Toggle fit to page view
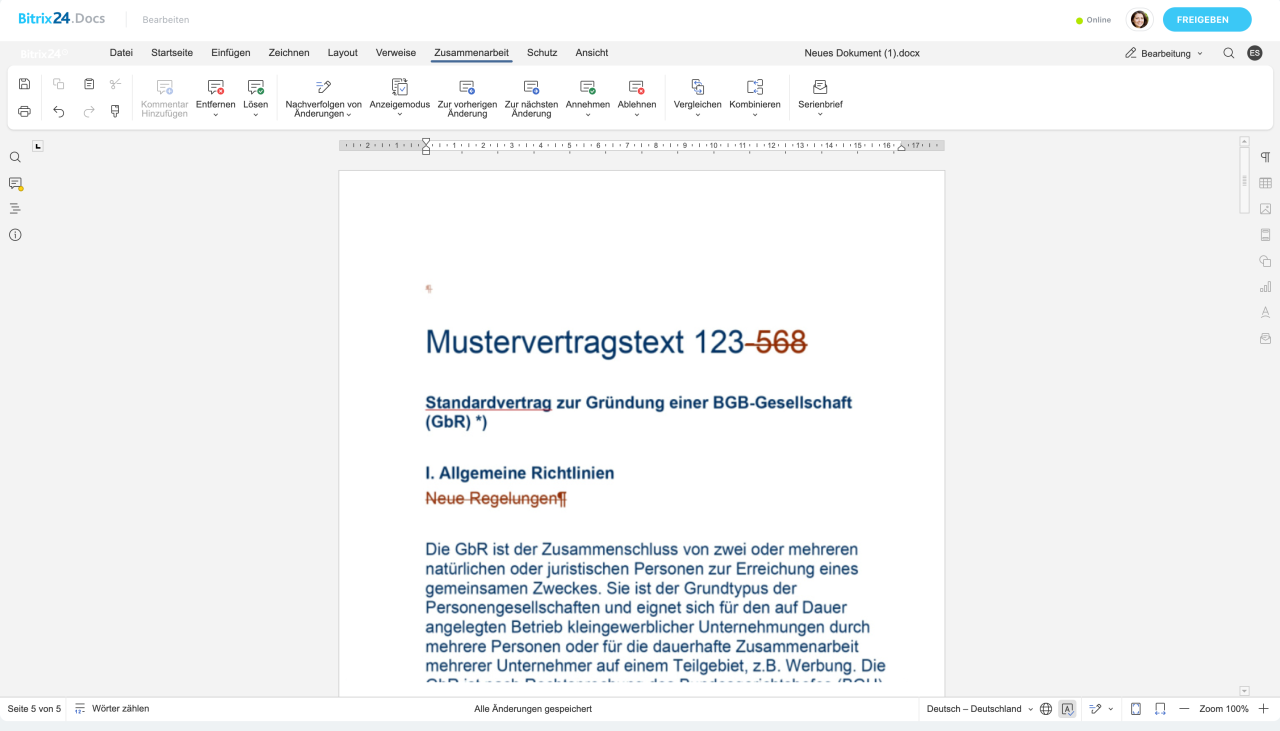The image size is (1280, 731). 1136,709
